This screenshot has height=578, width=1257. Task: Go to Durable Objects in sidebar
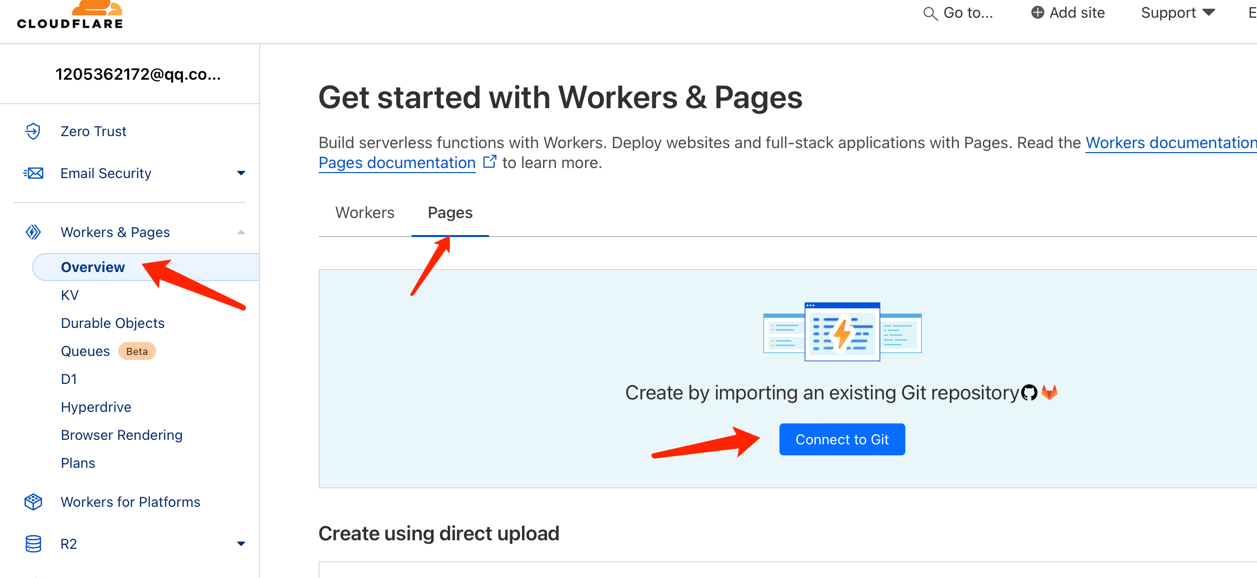(112, 323)
